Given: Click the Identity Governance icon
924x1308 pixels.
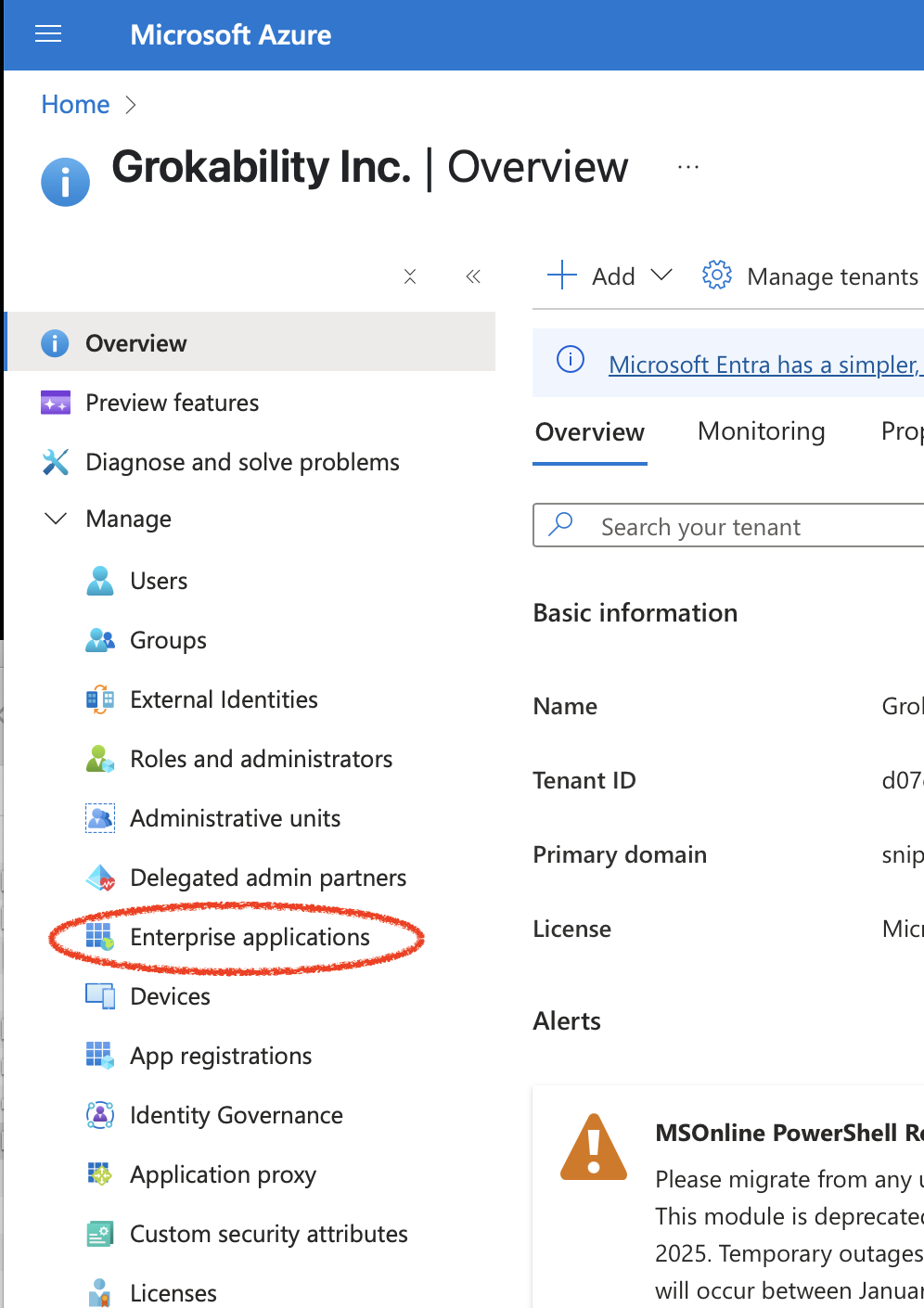Looking at the screenshot, I should tap(100, 1115).
